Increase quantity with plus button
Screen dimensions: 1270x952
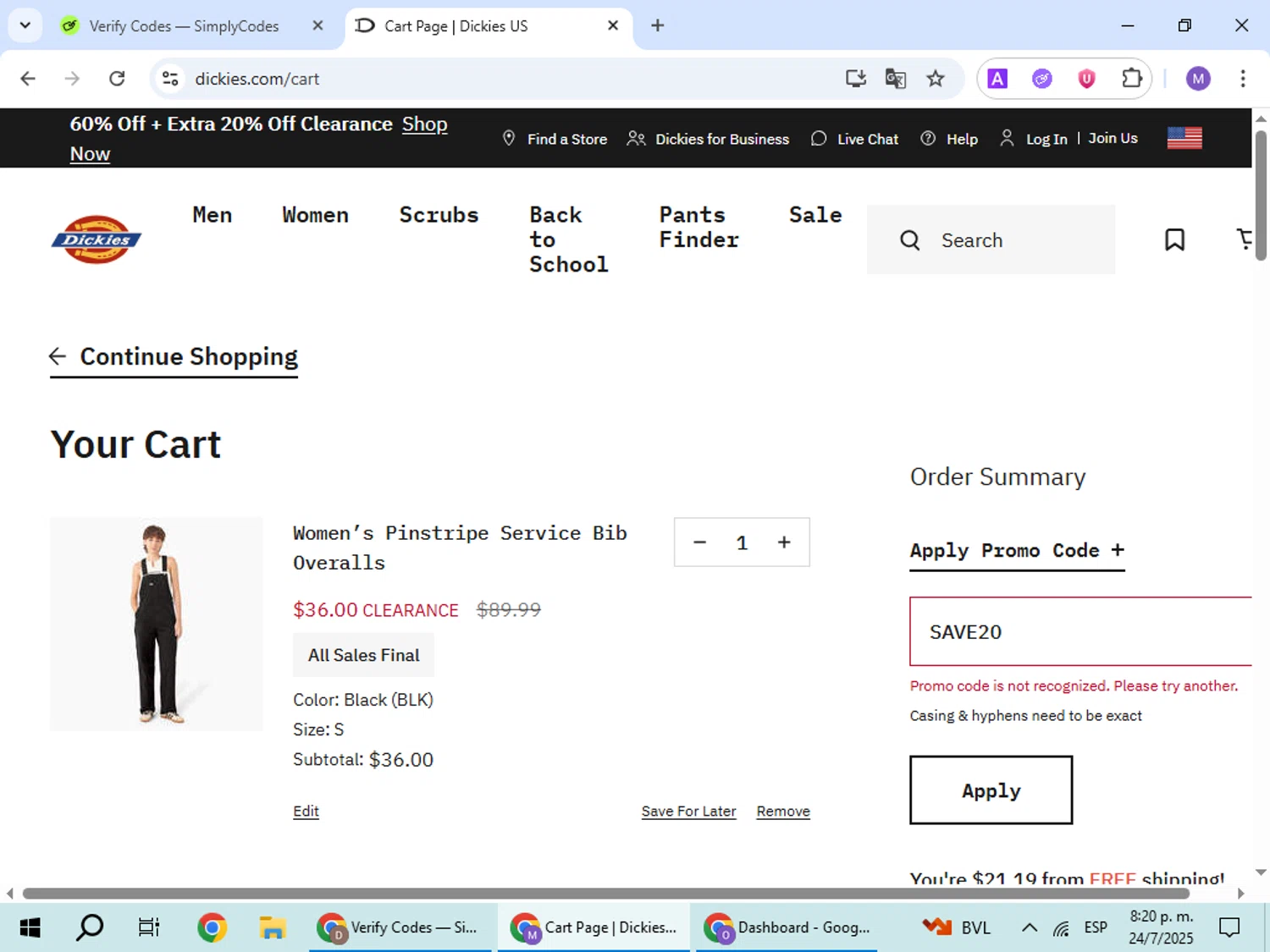click(784, 542)
